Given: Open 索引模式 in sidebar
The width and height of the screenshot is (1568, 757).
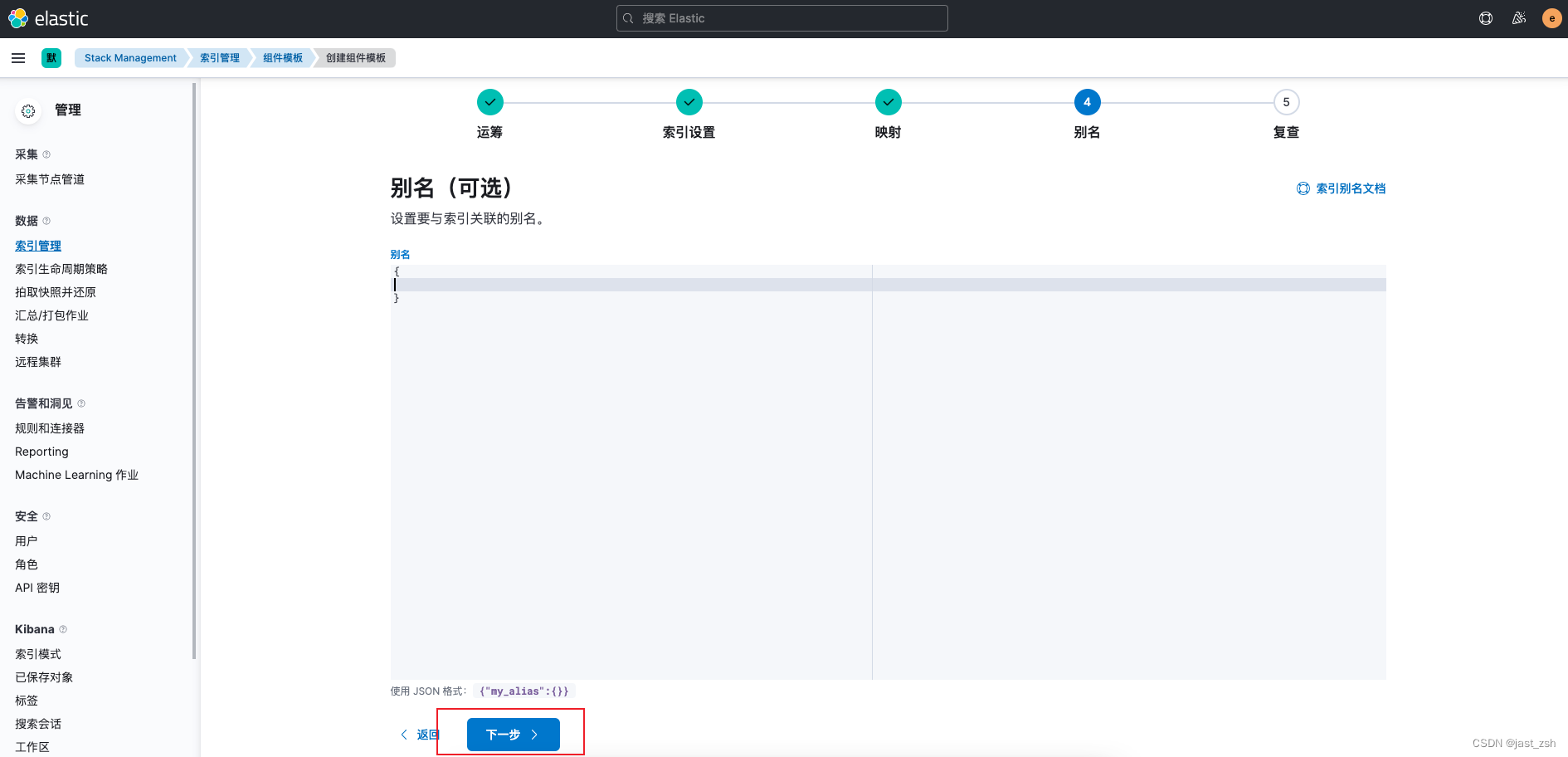Looking at the screenshot, I should pyautogui.click(x=38, y=654).
